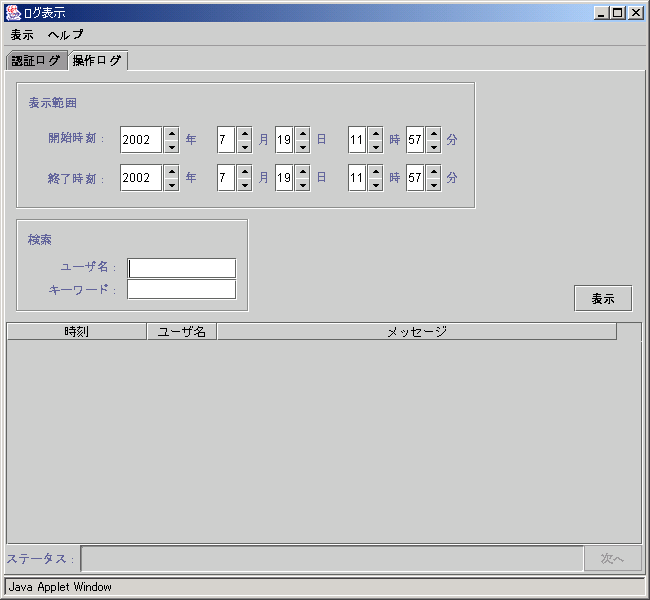Sort by the 時刻 column header
Image resolution: width=650 pixels, height=600 pixels.
[76, 331]
